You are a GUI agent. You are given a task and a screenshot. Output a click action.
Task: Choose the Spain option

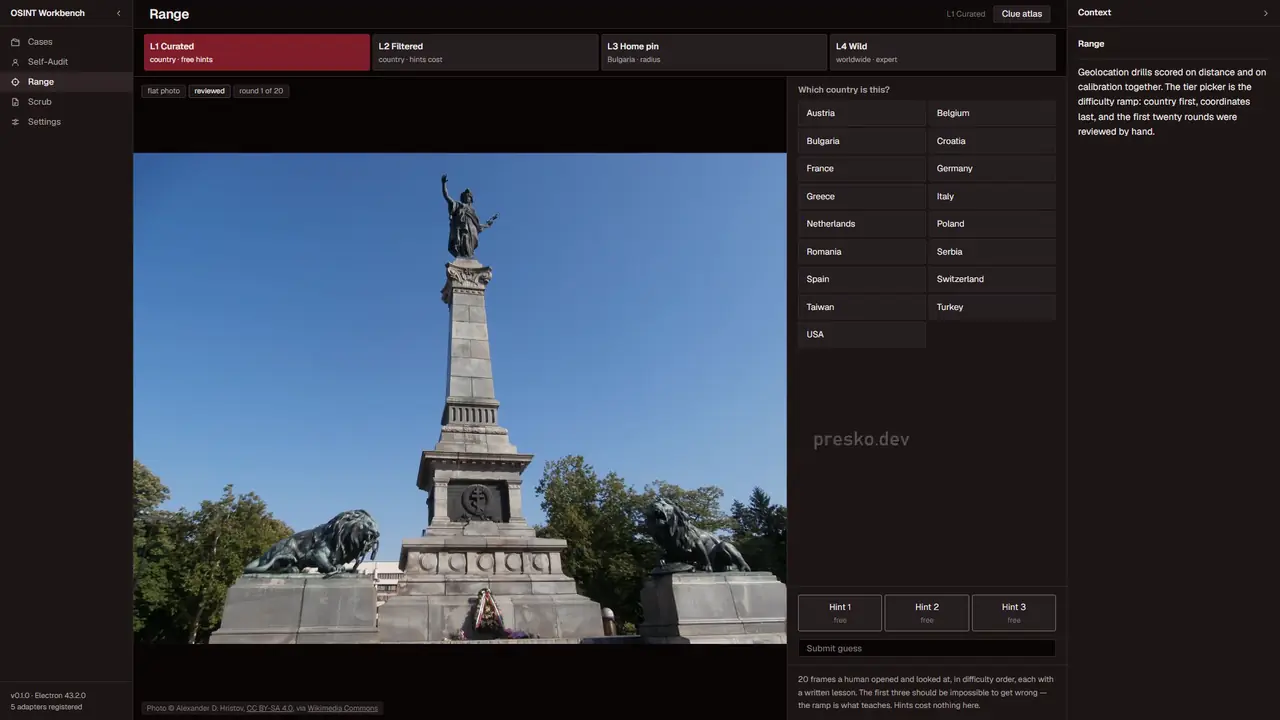coord(862,279)
